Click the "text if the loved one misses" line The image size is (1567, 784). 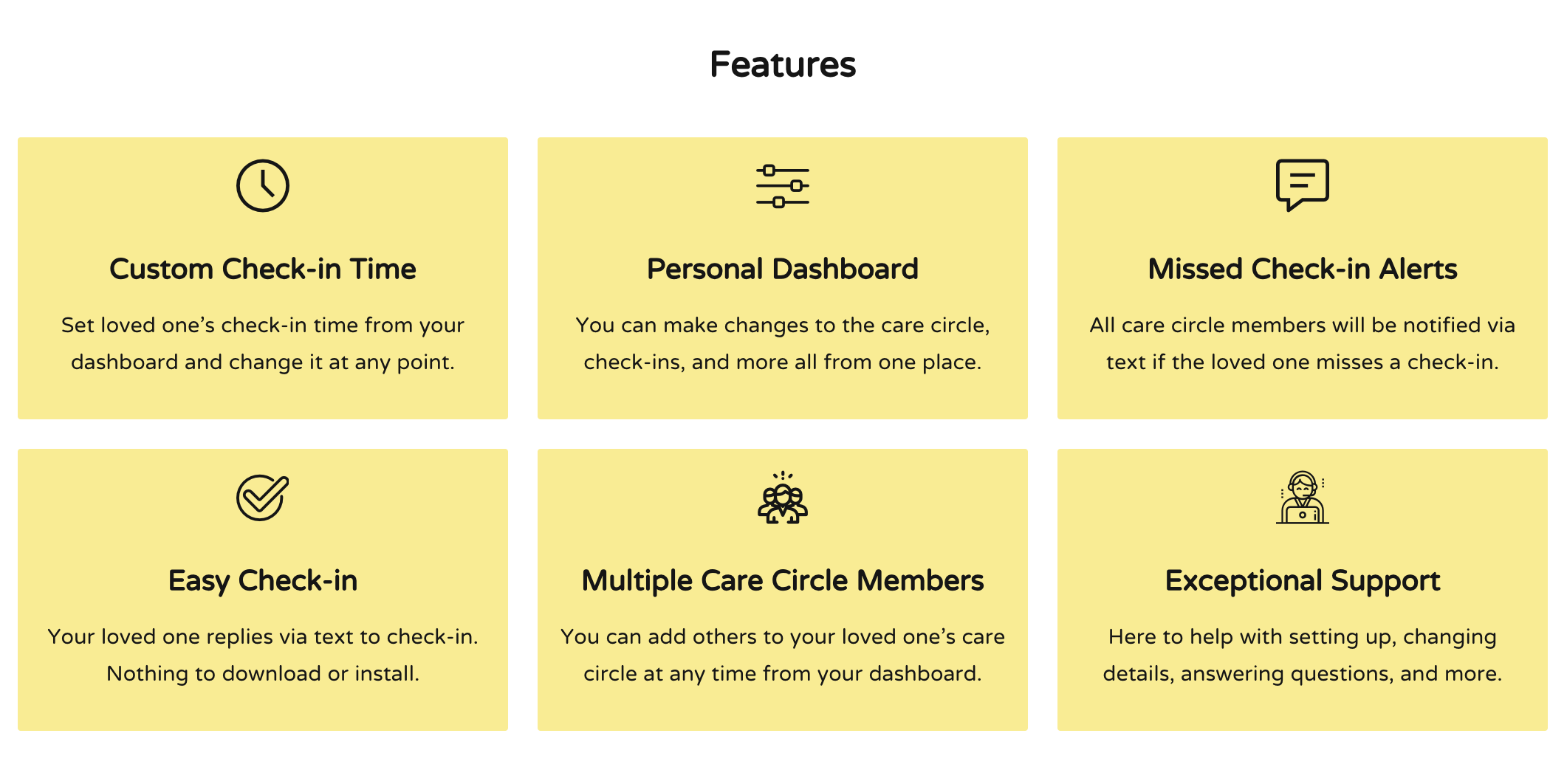pos(1302,362)
